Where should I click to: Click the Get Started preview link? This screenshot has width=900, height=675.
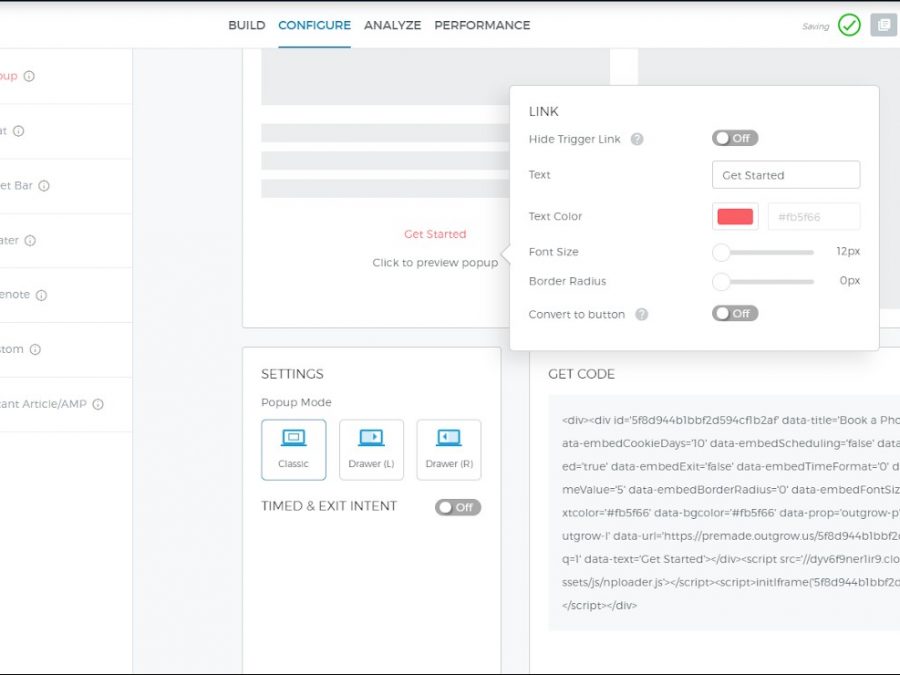[435, 234]
